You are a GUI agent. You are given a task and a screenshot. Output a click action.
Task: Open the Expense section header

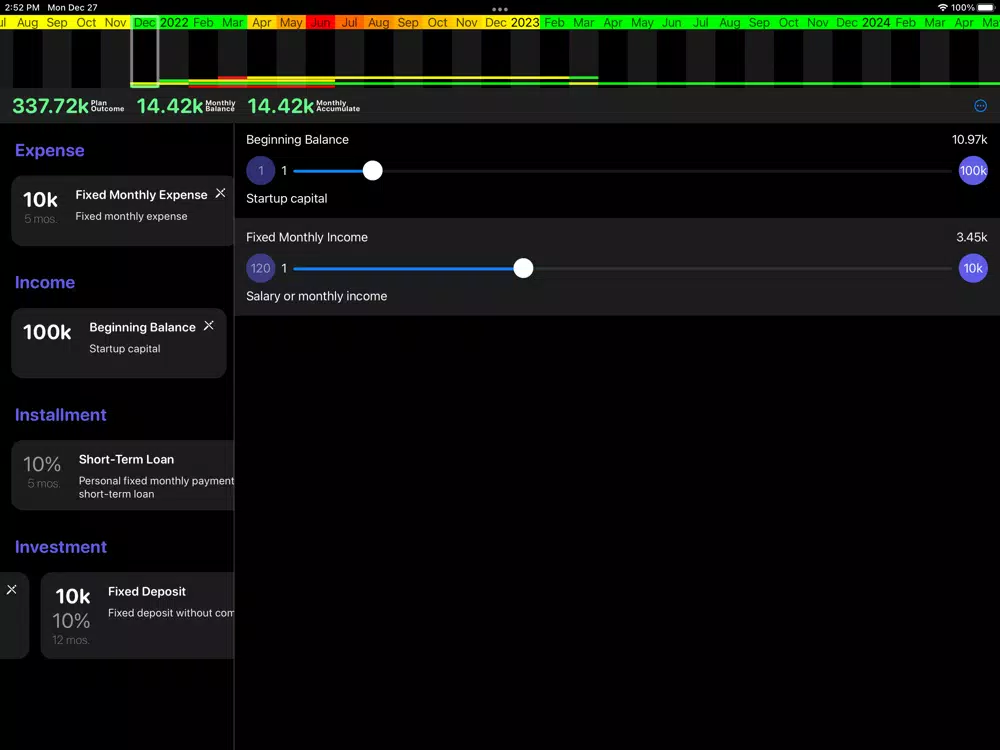[50, 151]
